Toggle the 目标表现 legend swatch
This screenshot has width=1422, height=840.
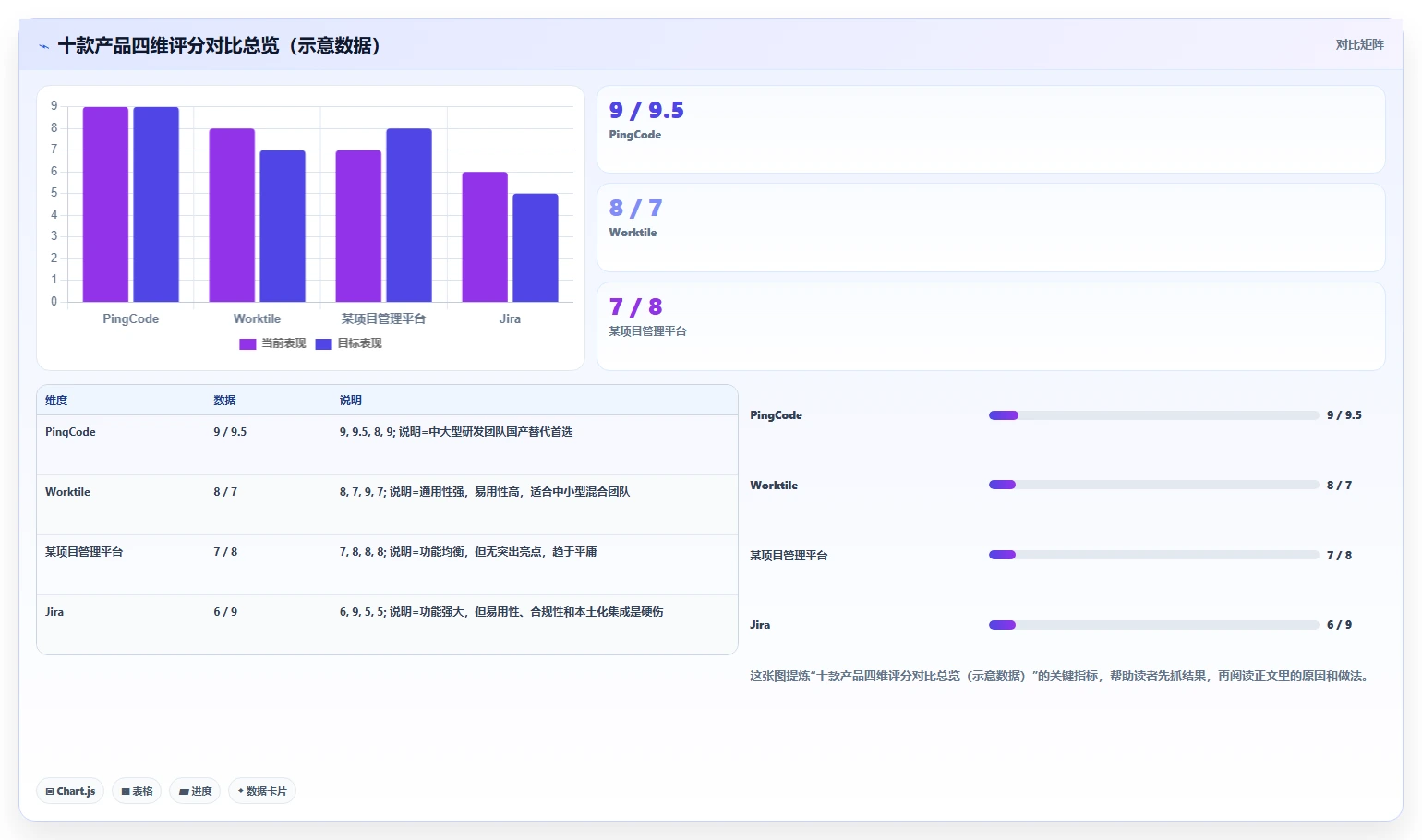323,343
